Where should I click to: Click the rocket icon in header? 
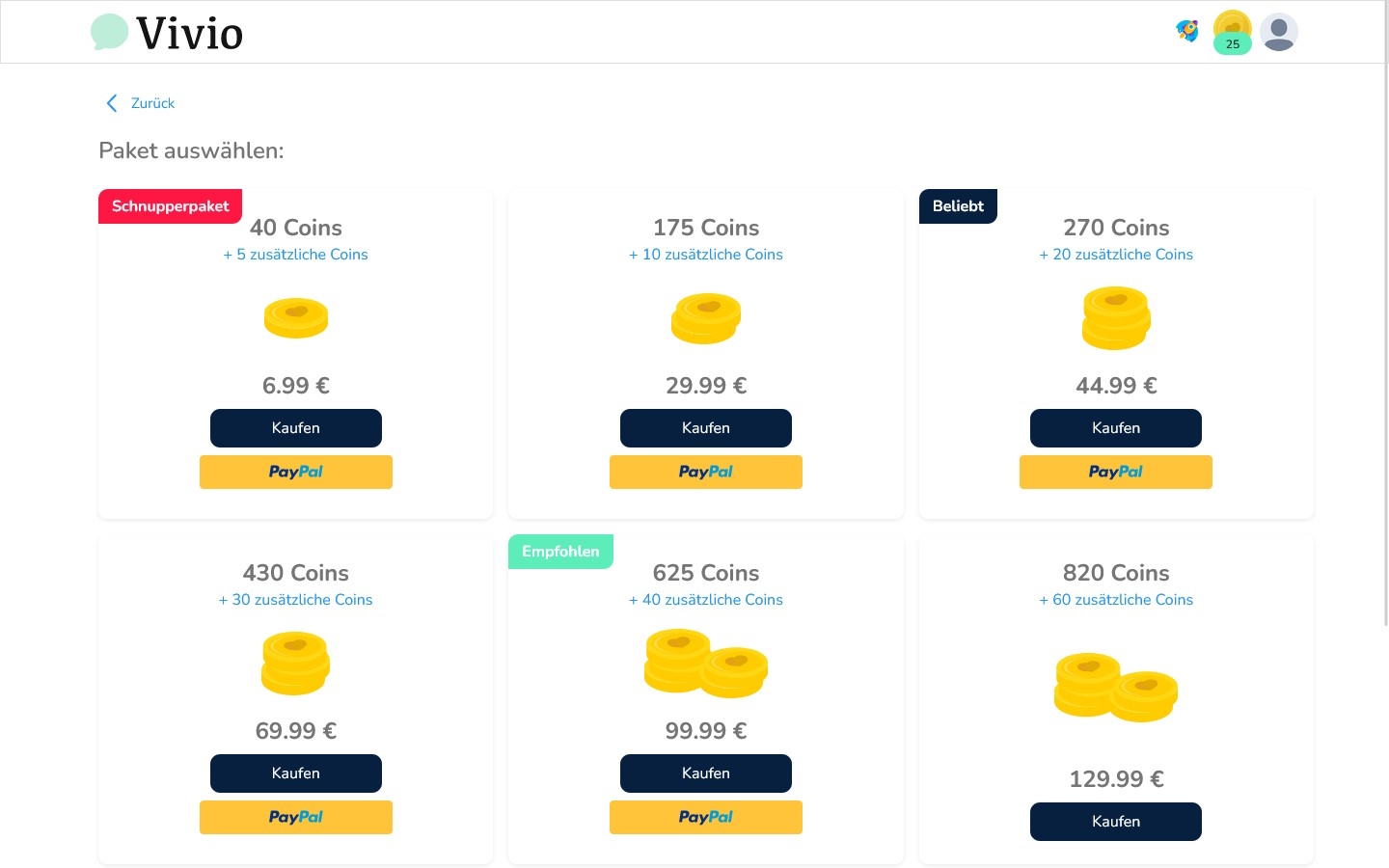1187,31
